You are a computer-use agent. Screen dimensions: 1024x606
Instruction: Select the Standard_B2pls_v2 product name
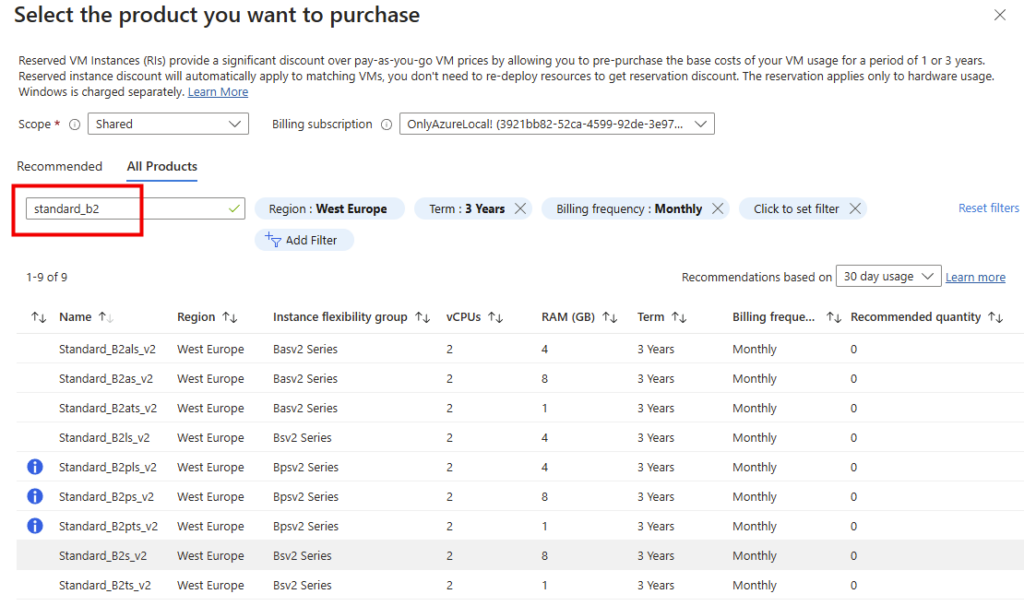[x=108, y=467]
